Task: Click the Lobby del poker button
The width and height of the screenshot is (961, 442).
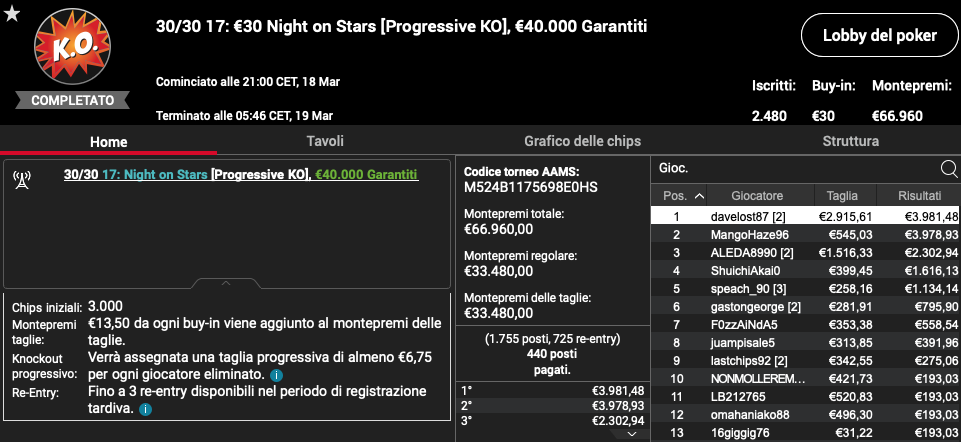Action: pyautogui.click(x=879, y=36)
